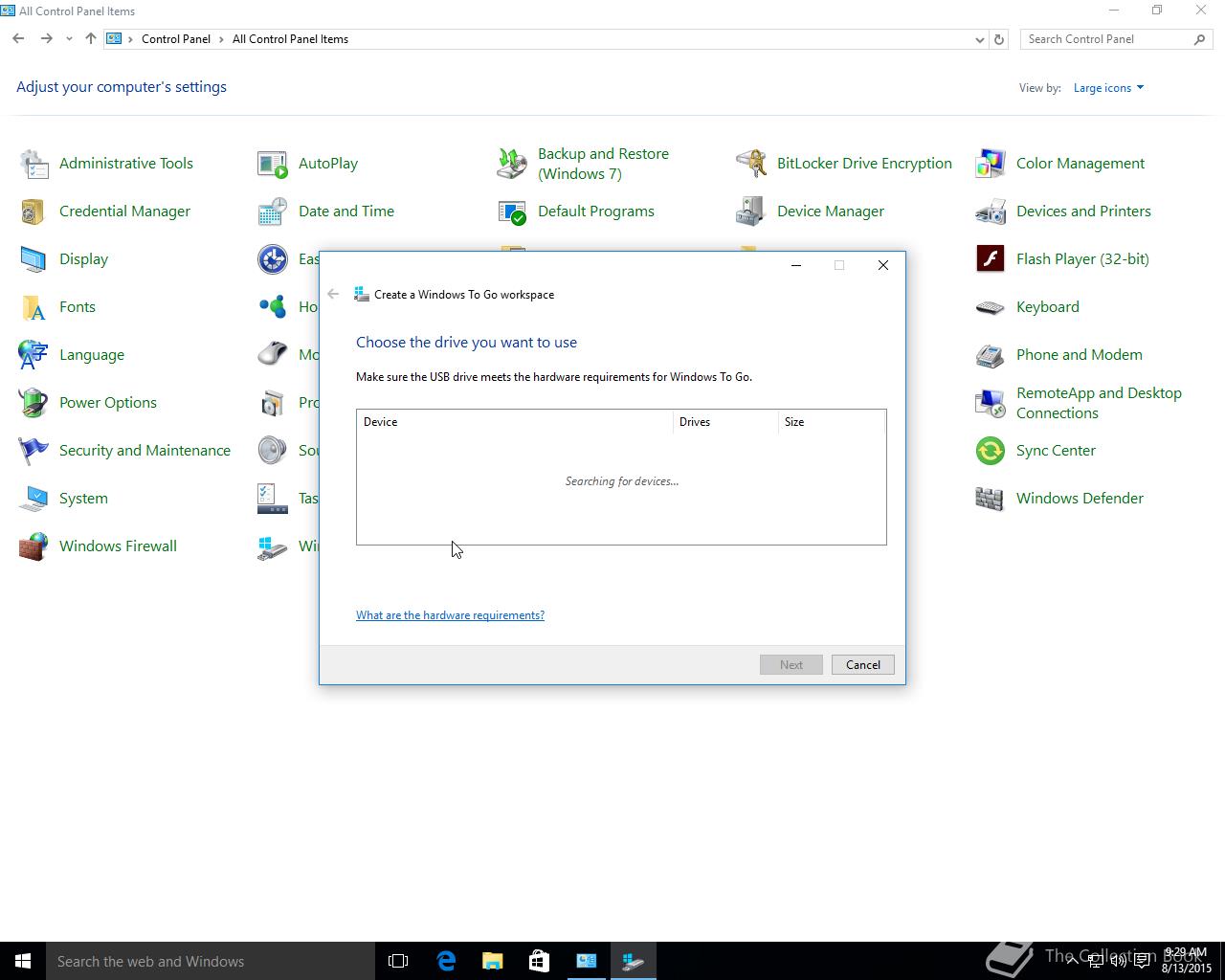1225x980 pixels.
Task: Open the Start menu
Action: pyautogui.click(x=23, y=961)
